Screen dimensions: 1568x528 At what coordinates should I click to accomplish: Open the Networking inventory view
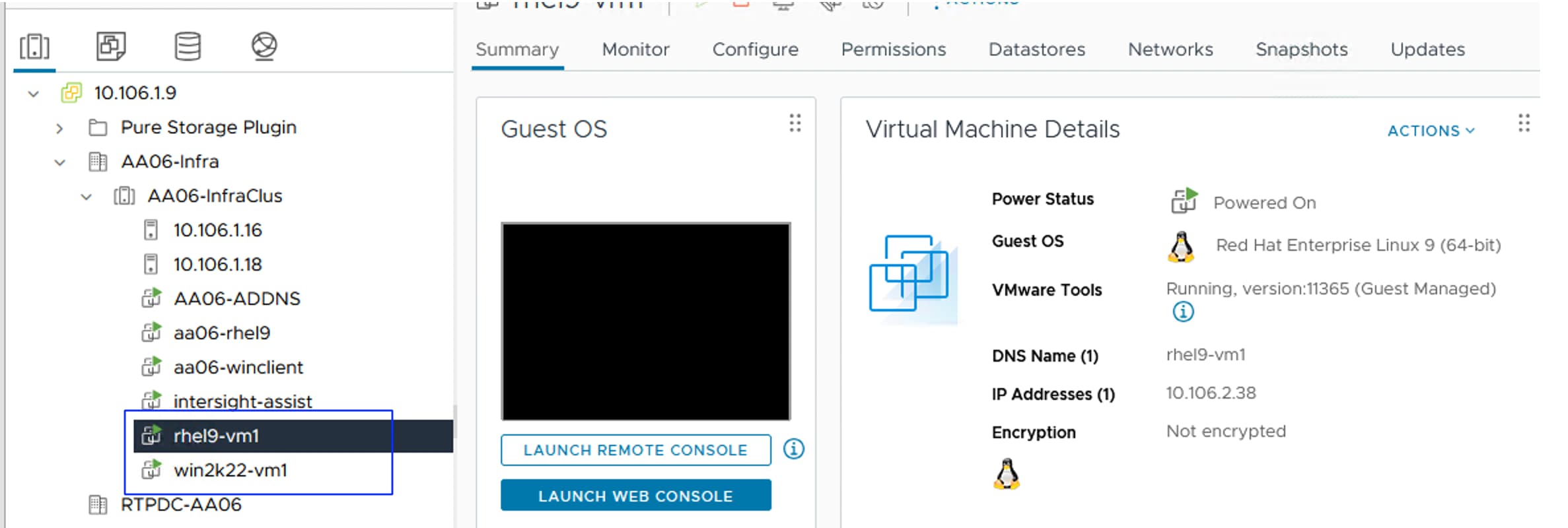264,46
